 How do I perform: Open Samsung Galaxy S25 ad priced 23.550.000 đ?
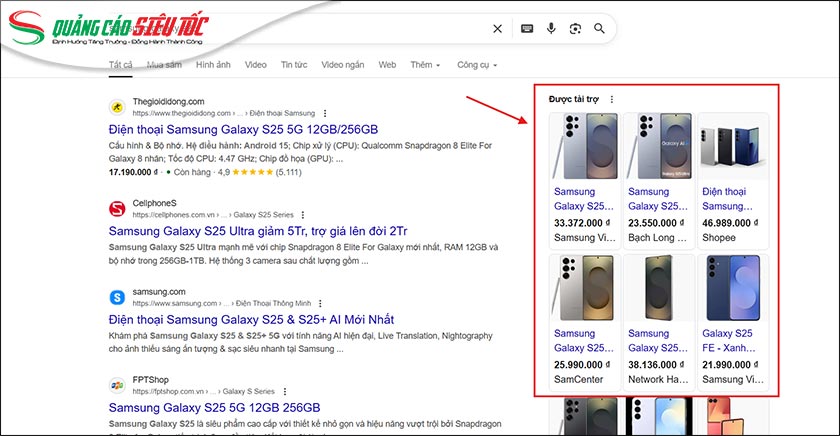(x=658, y=199)
